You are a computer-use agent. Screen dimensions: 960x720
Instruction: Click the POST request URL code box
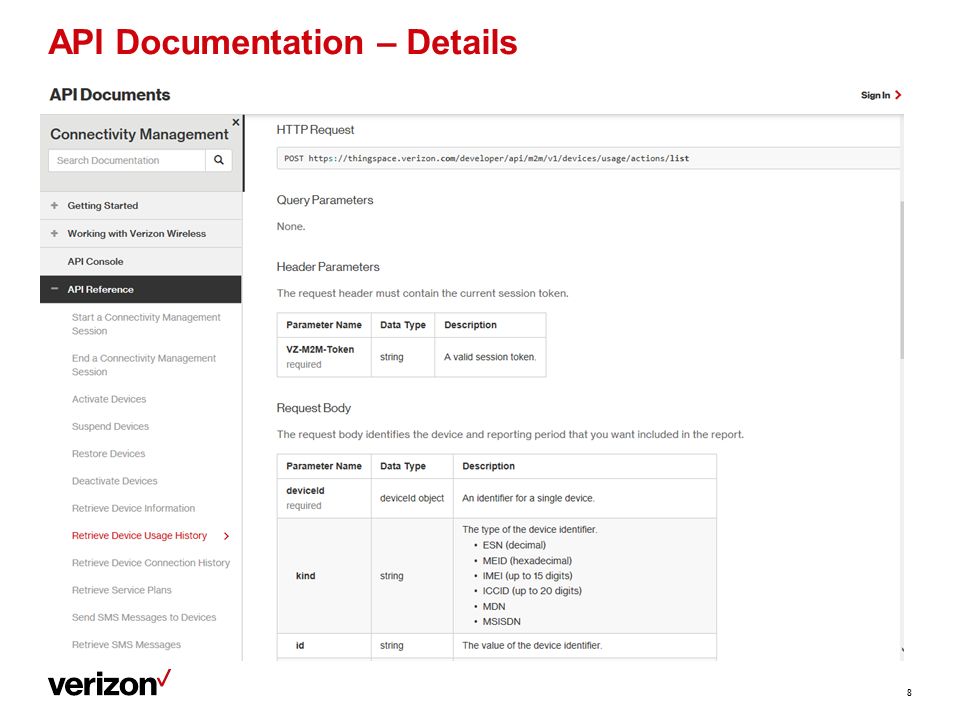coord(588,158)
